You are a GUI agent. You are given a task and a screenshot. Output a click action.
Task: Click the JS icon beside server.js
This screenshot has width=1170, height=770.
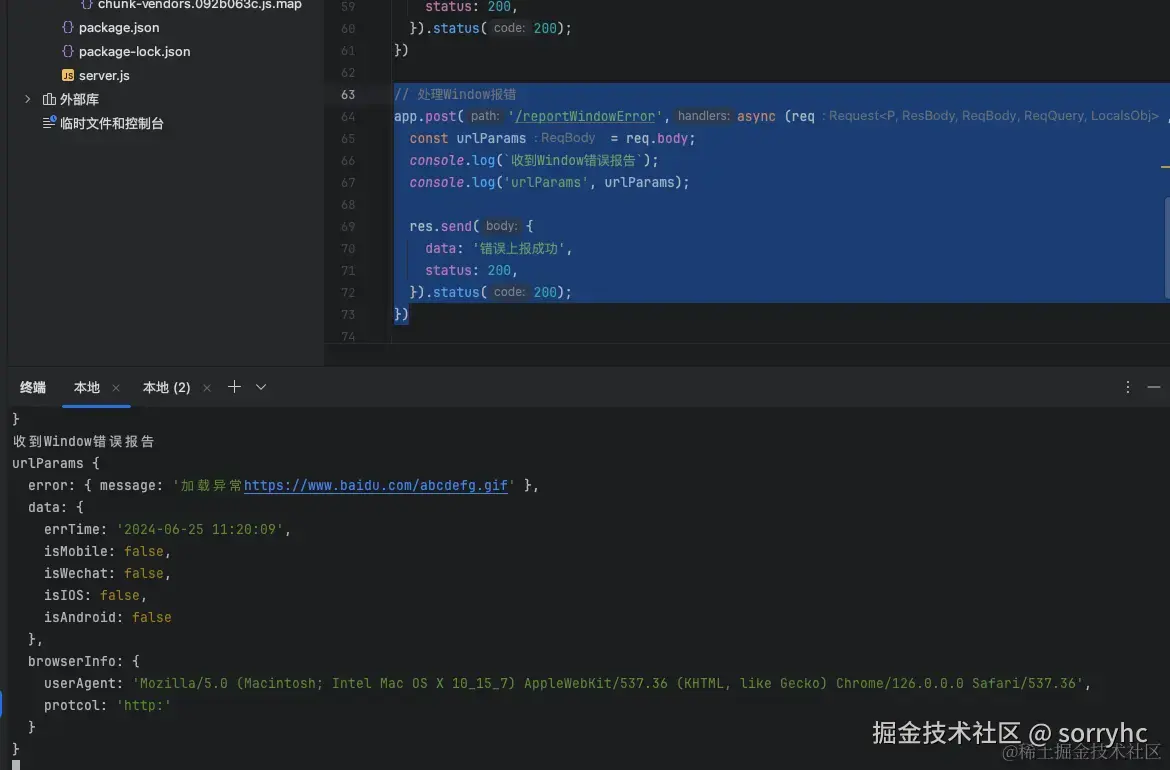pos(68,75)
